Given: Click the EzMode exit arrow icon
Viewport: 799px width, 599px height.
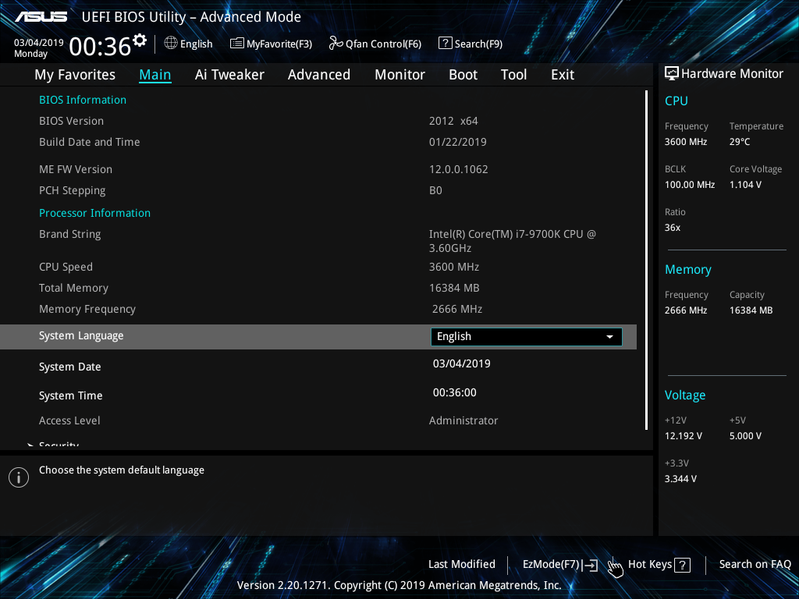Looking at the screenshot, I should pyautogui.click(x=591, y=565).
